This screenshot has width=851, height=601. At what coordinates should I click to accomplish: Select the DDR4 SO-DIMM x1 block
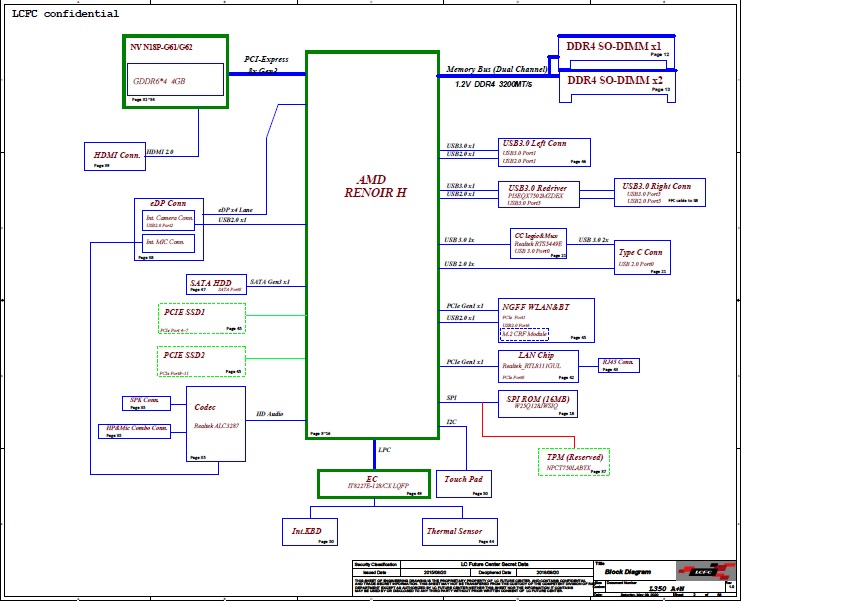click(x=617, y=53)
